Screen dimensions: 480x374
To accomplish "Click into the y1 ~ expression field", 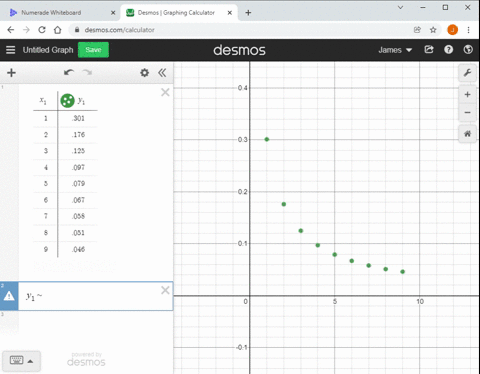I will point(95,296).
